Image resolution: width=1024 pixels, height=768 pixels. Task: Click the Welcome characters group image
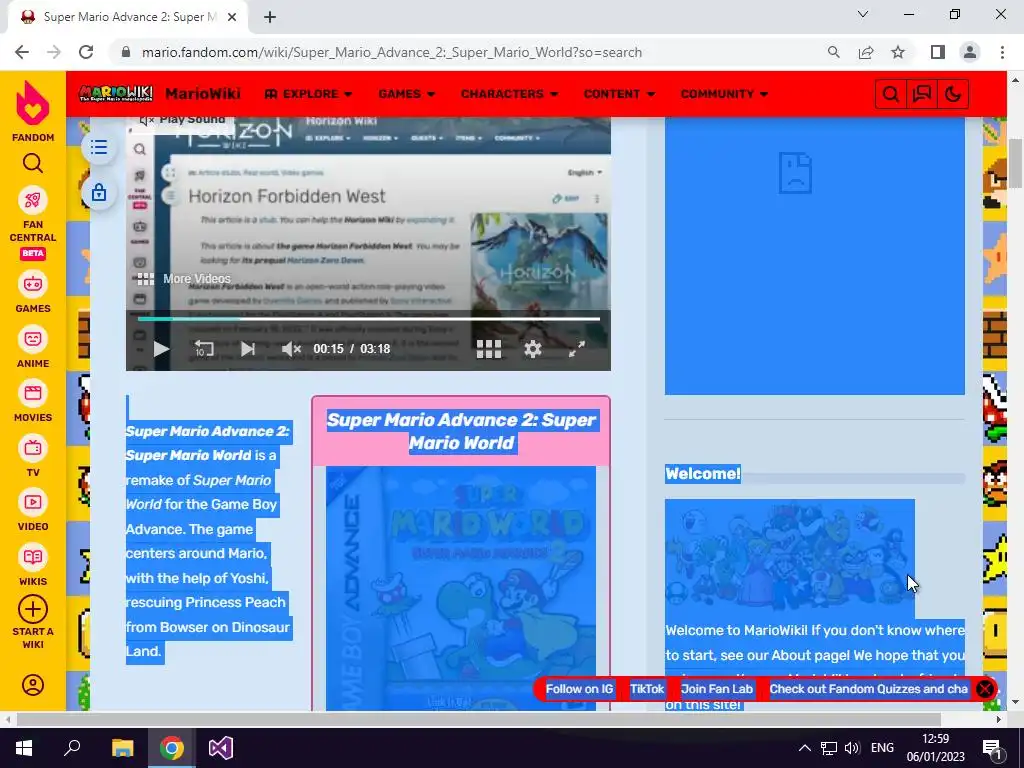pos(790,558)
